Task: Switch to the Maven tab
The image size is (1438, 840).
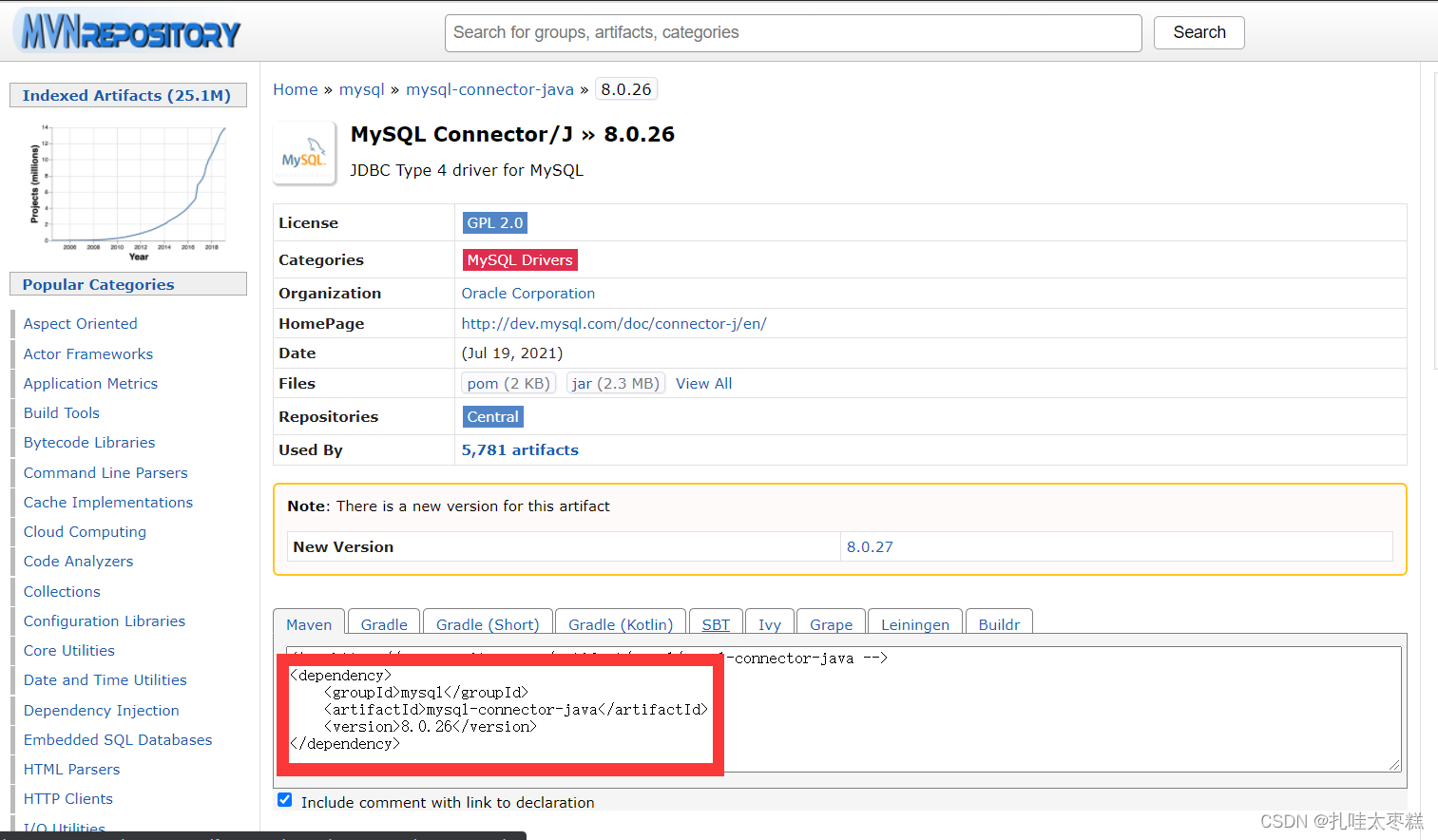Action: (309, 624)
